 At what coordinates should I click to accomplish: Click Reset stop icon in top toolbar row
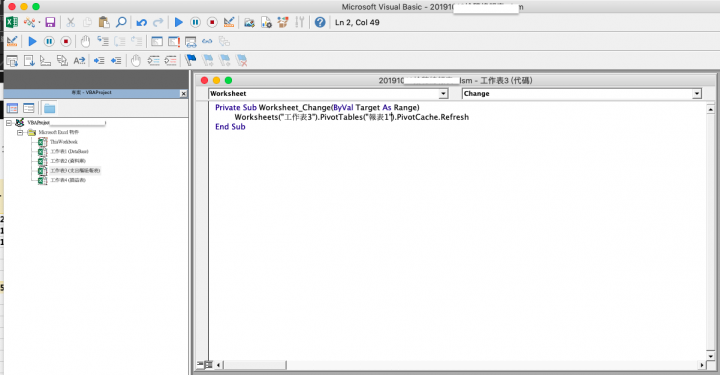pyautogui.click(x=212, y=22)
